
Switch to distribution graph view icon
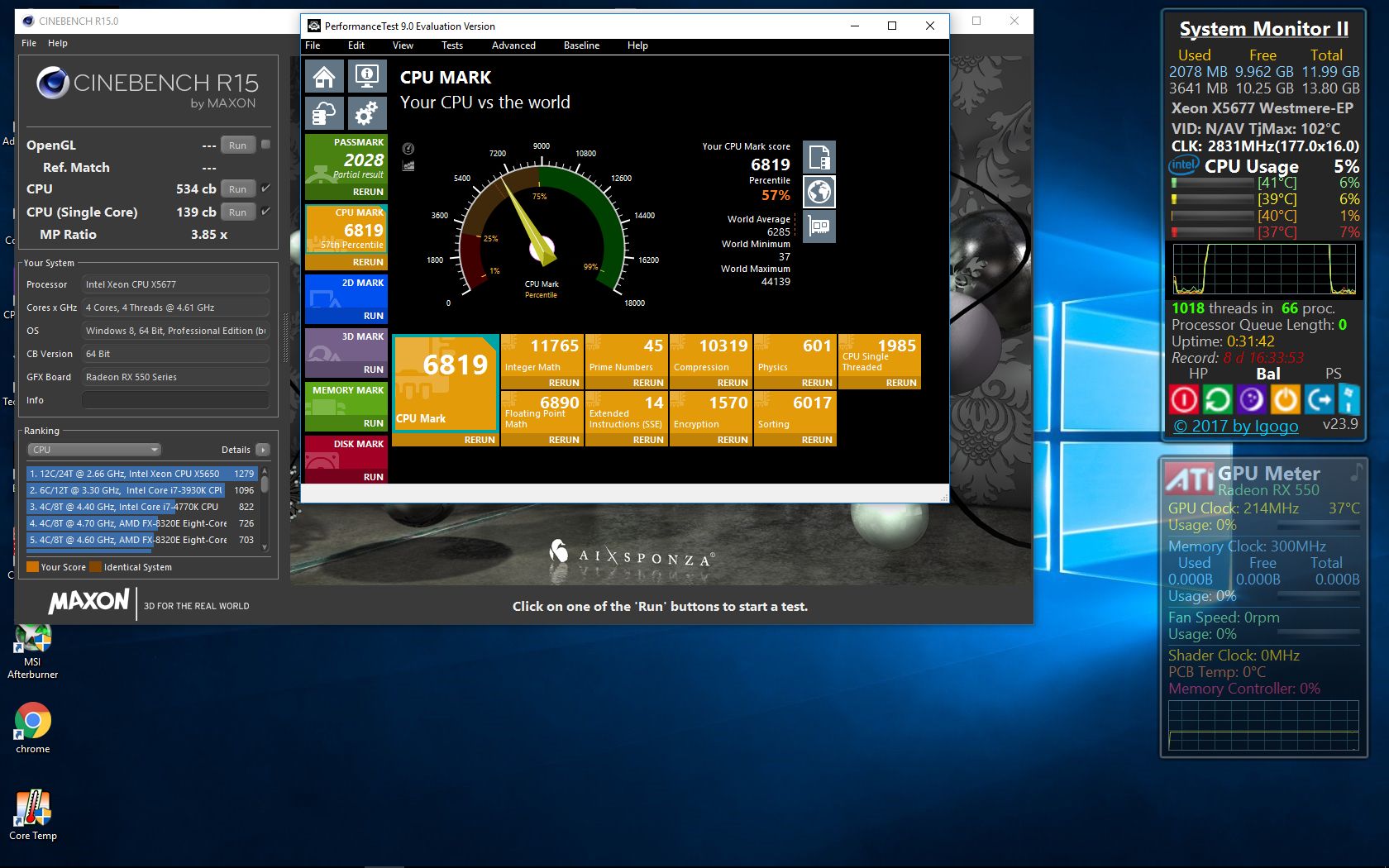(x=408, y=165)
